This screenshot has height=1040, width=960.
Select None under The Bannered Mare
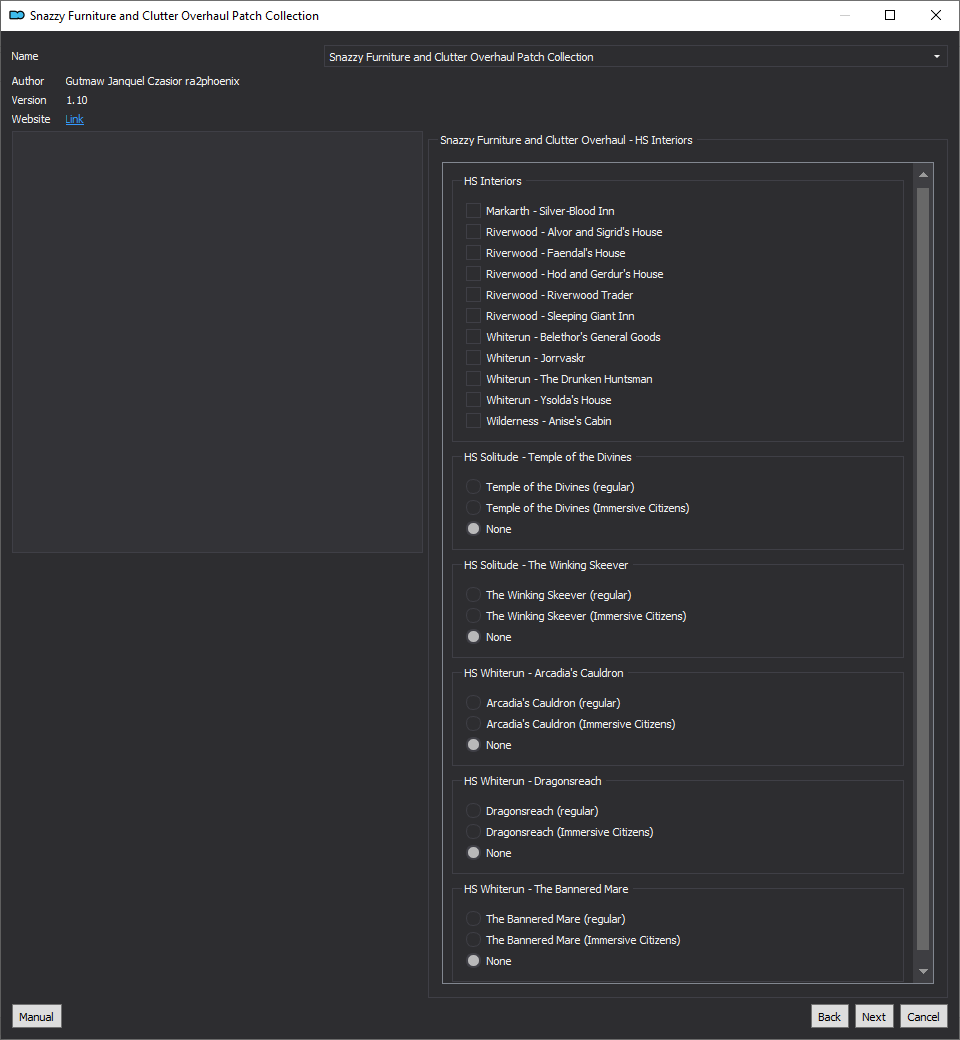[473, 961]
